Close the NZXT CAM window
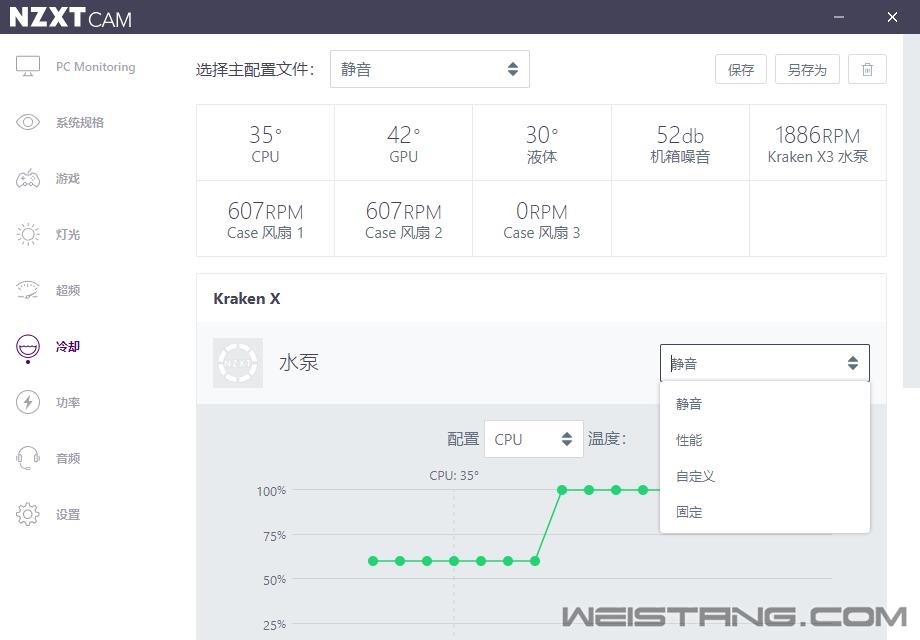The height and width of the screenshot is (640, 920). pyautogui.click(x=892, y=17)
